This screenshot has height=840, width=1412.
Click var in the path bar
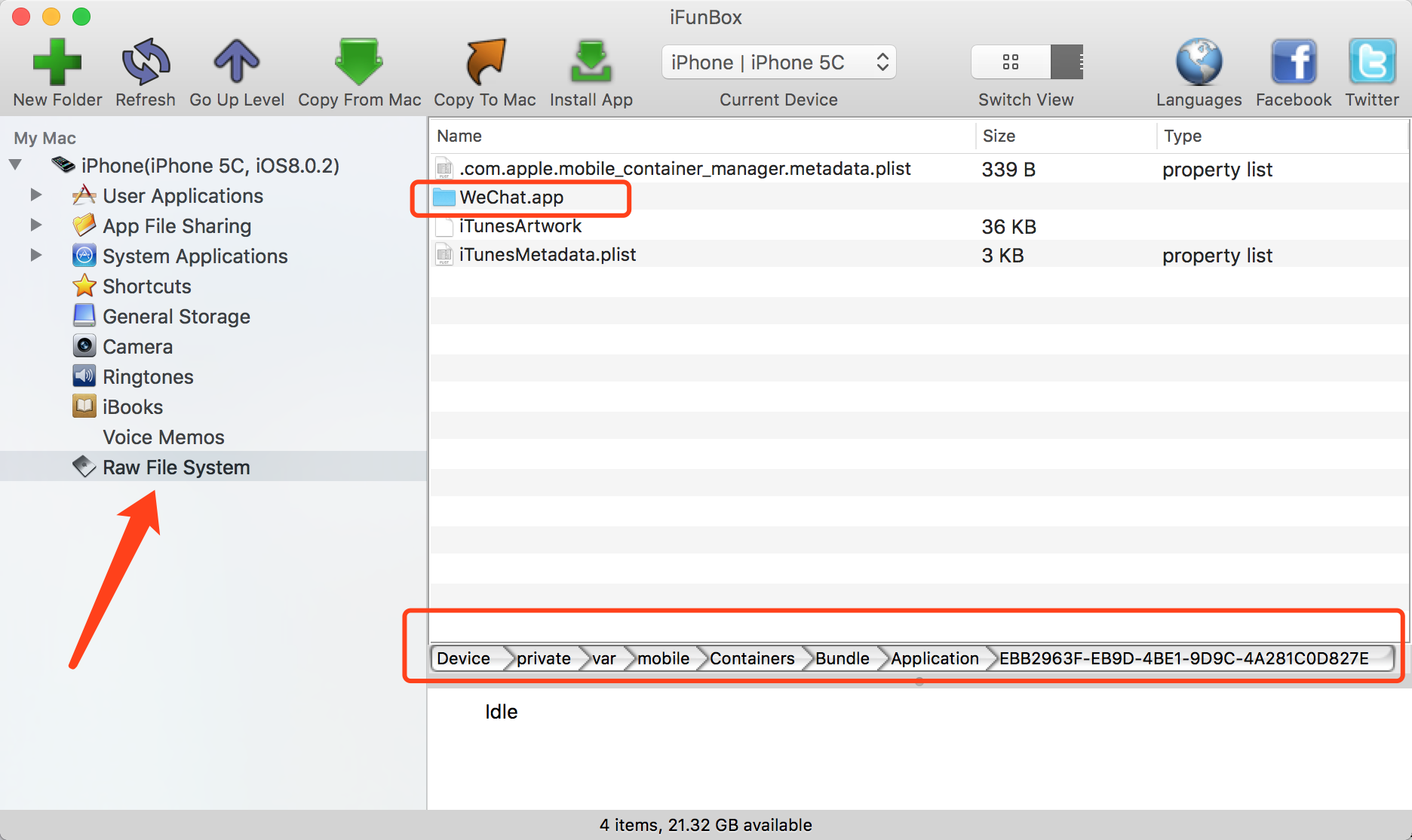coord(603,658)
